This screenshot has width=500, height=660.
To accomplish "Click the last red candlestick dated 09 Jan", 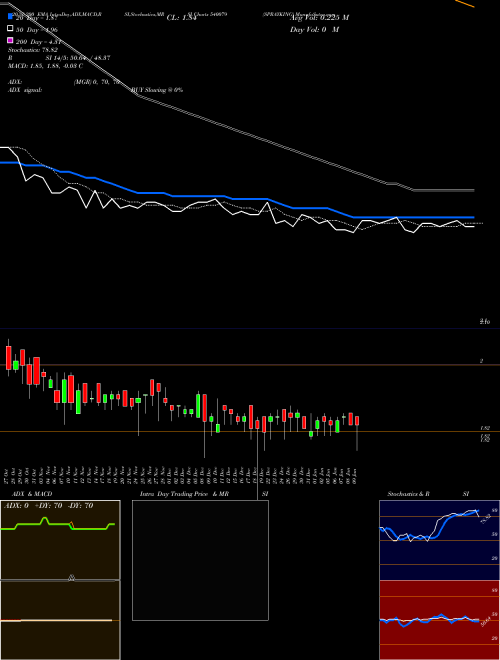I will 357,420.
